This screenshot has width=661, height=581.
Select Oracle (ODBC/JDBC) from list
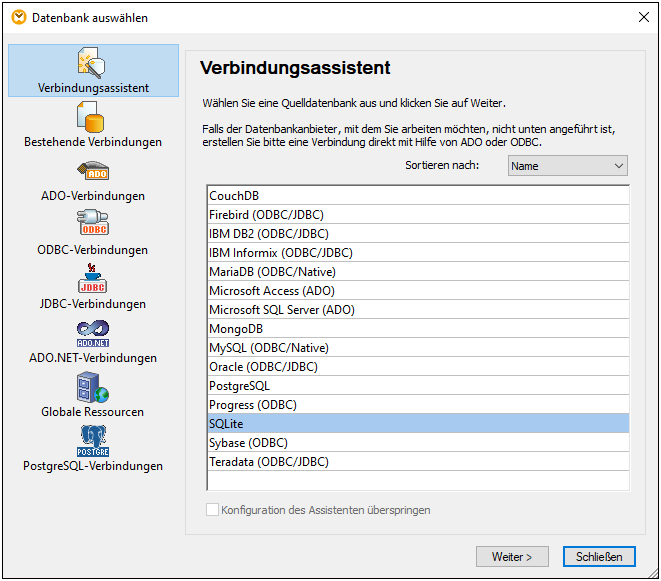point(263,367)
